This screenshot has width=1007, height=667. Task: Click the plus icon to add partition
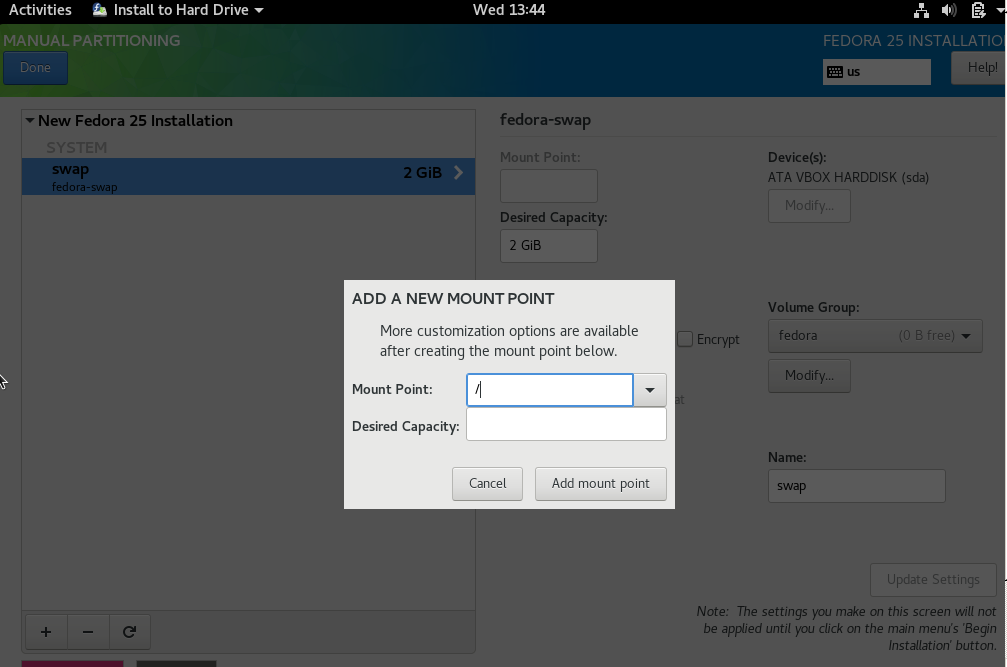coord(46,631)
